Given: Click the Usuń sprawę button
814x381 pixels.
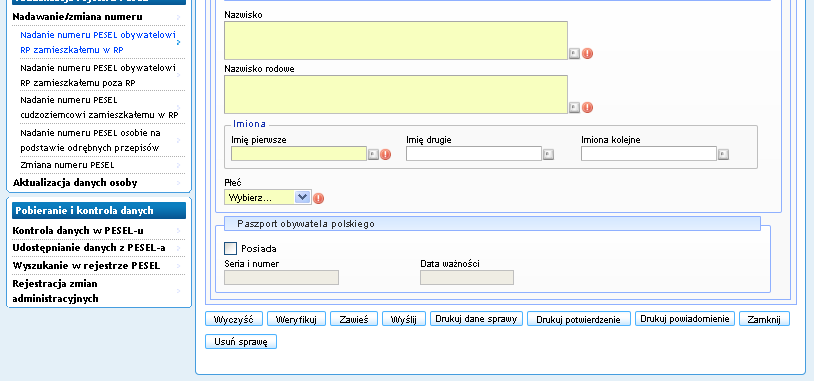Looking at the screenshot, I should (x=241, y=342).
